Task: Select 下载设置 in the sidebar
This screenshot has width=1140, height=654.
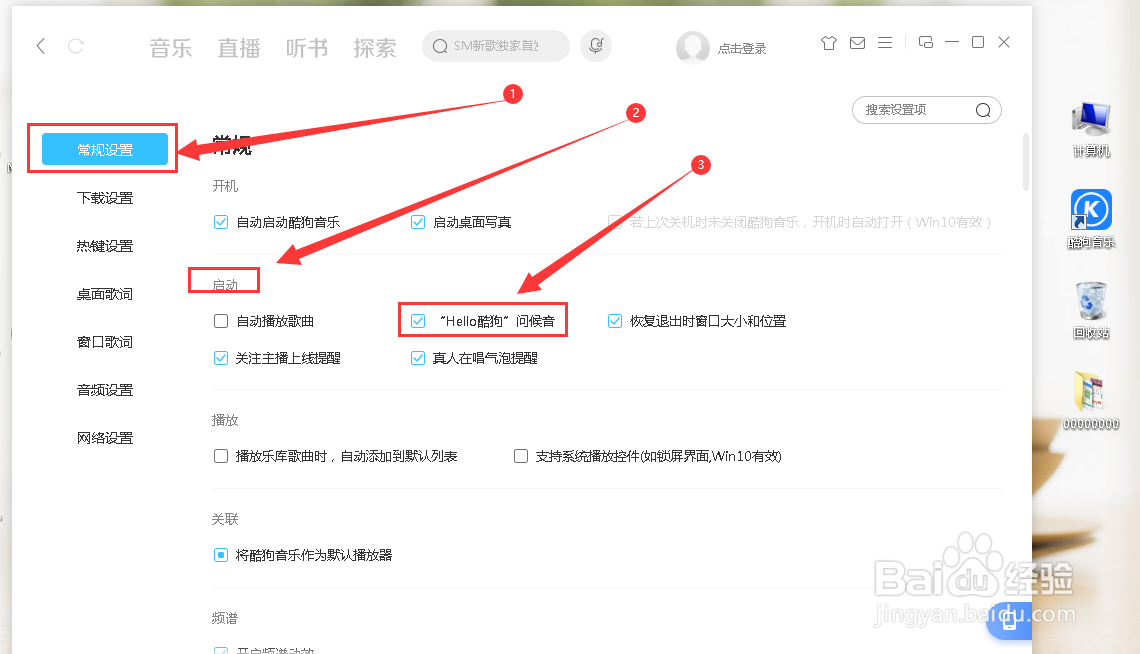Action: pyautogui.click(x=105, y=198)
